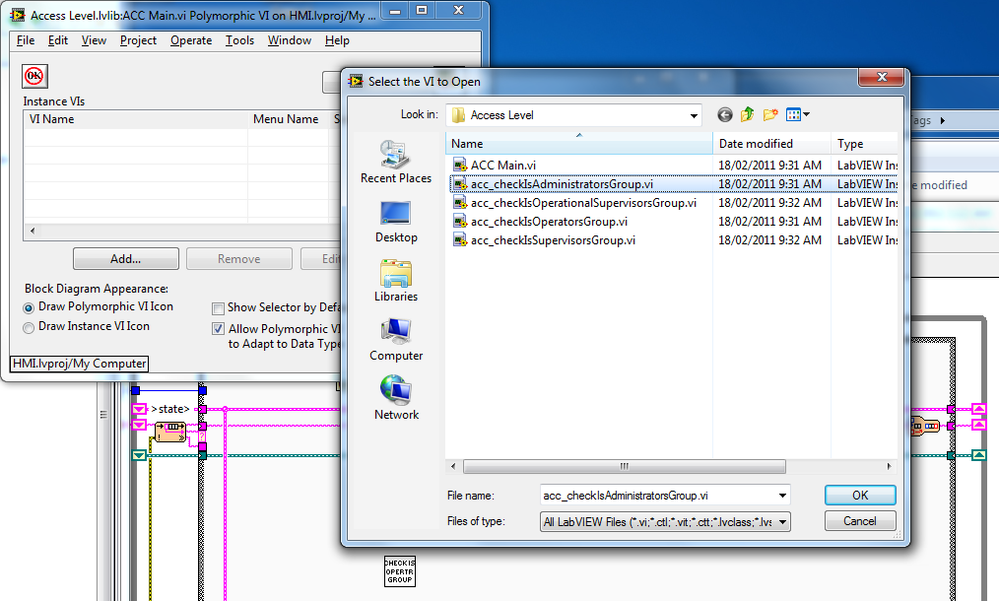Click the unbundle node in block diagram

point(170,433)
